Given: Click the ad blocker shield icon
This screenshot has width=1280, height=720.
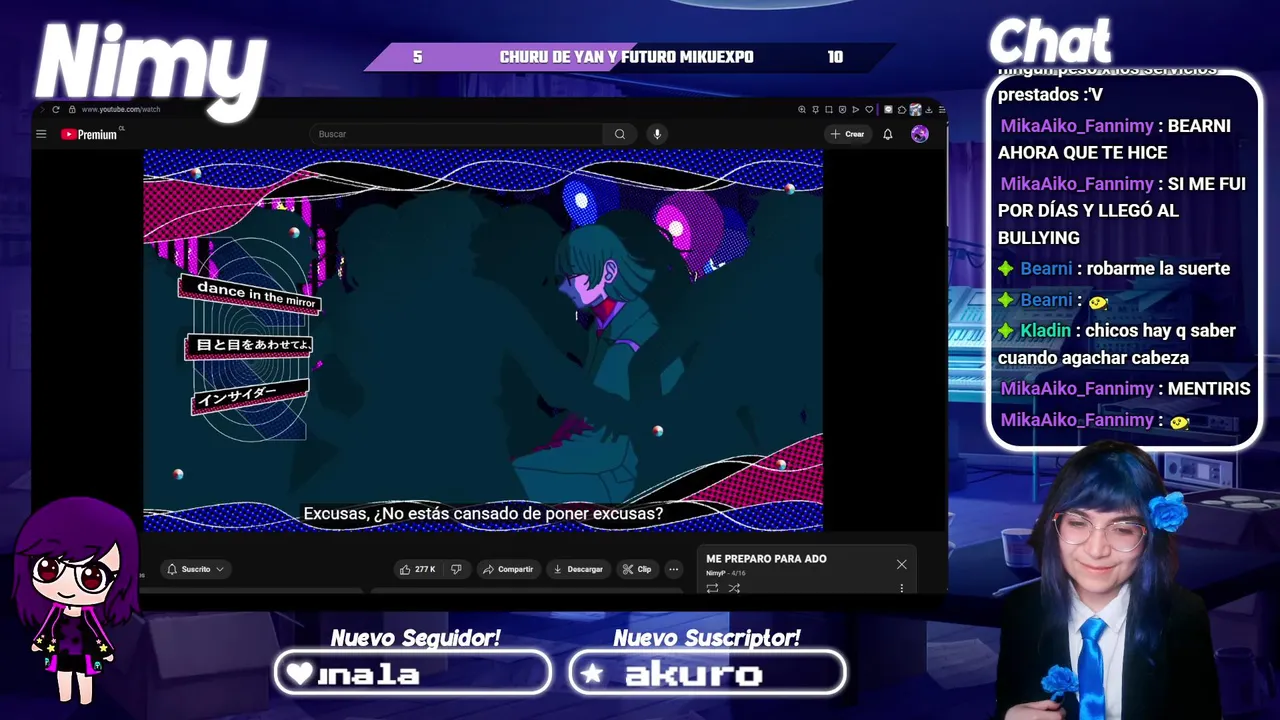Looking at the screenshot, I should 842,109.
